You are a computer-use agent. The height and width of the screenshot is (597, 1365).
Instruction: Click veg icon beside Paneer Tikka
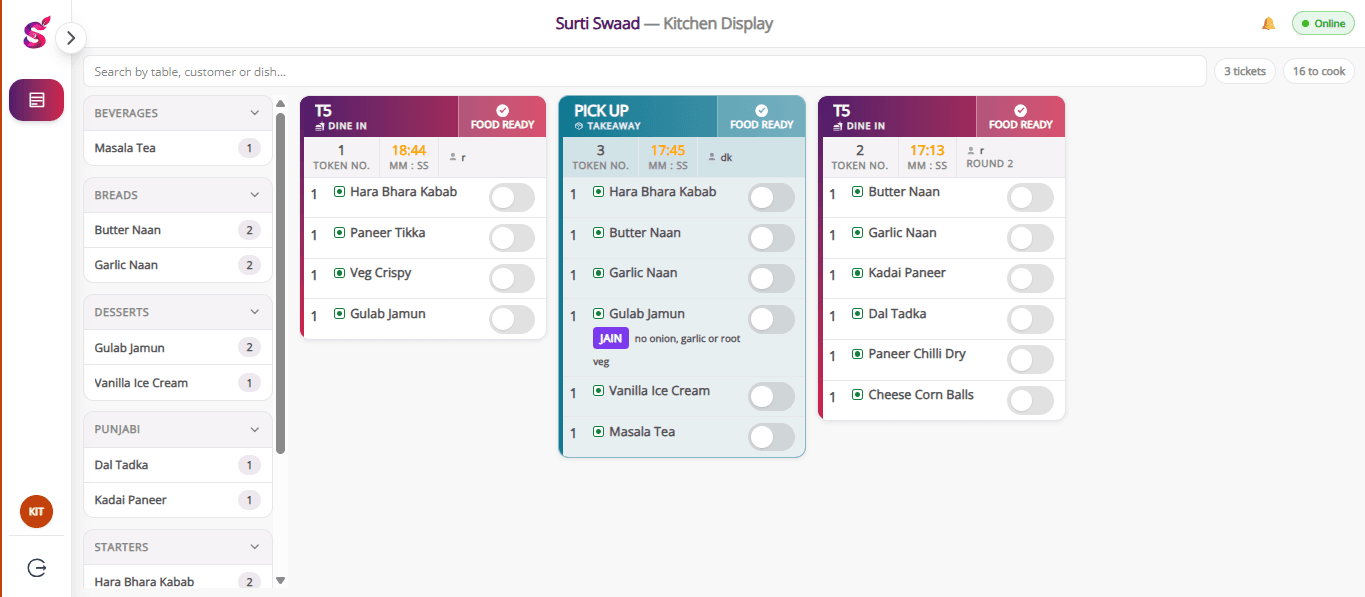pyautogui.click(x=339, y=233)
